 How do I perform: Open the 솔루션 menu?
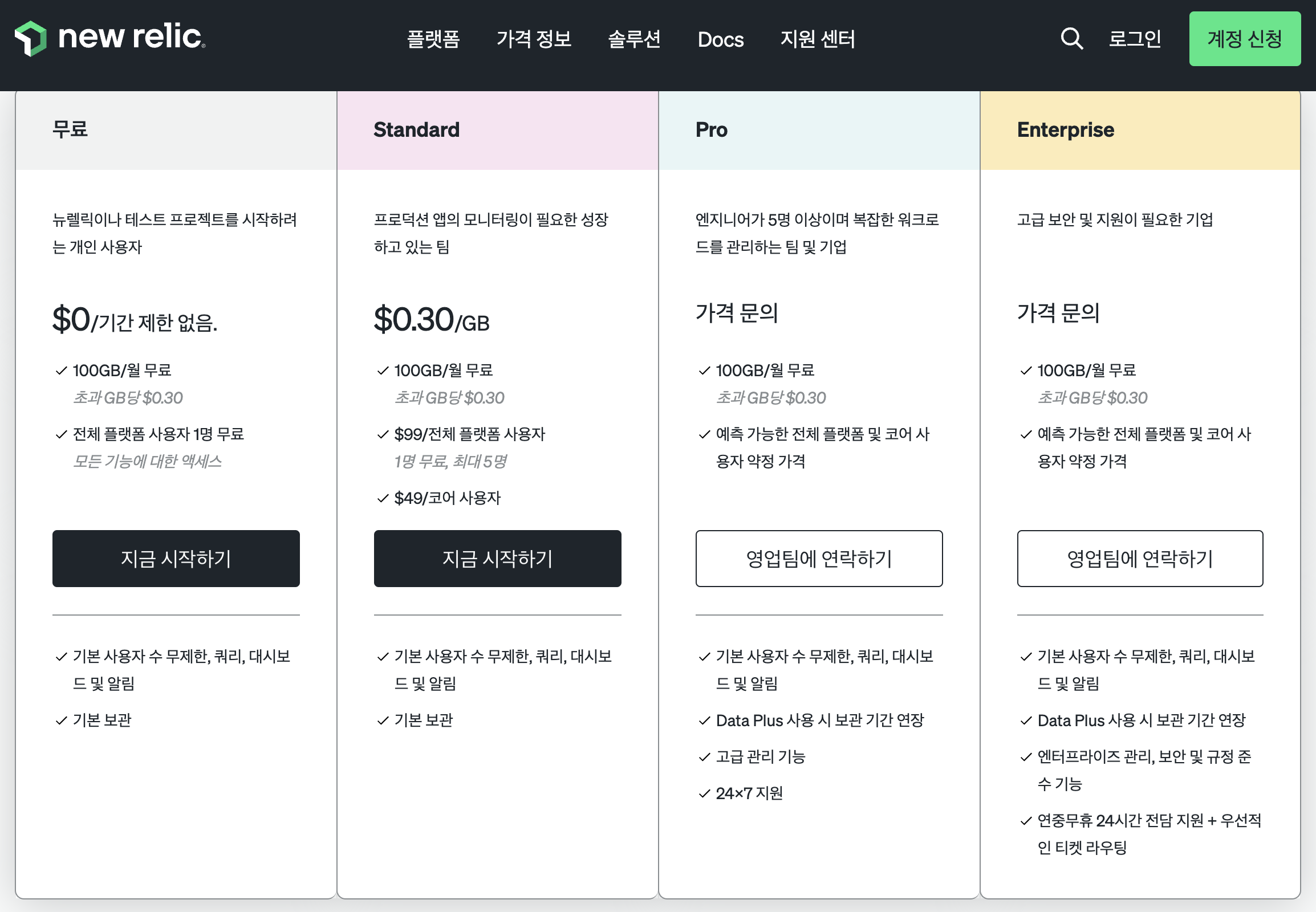(634, 39)
